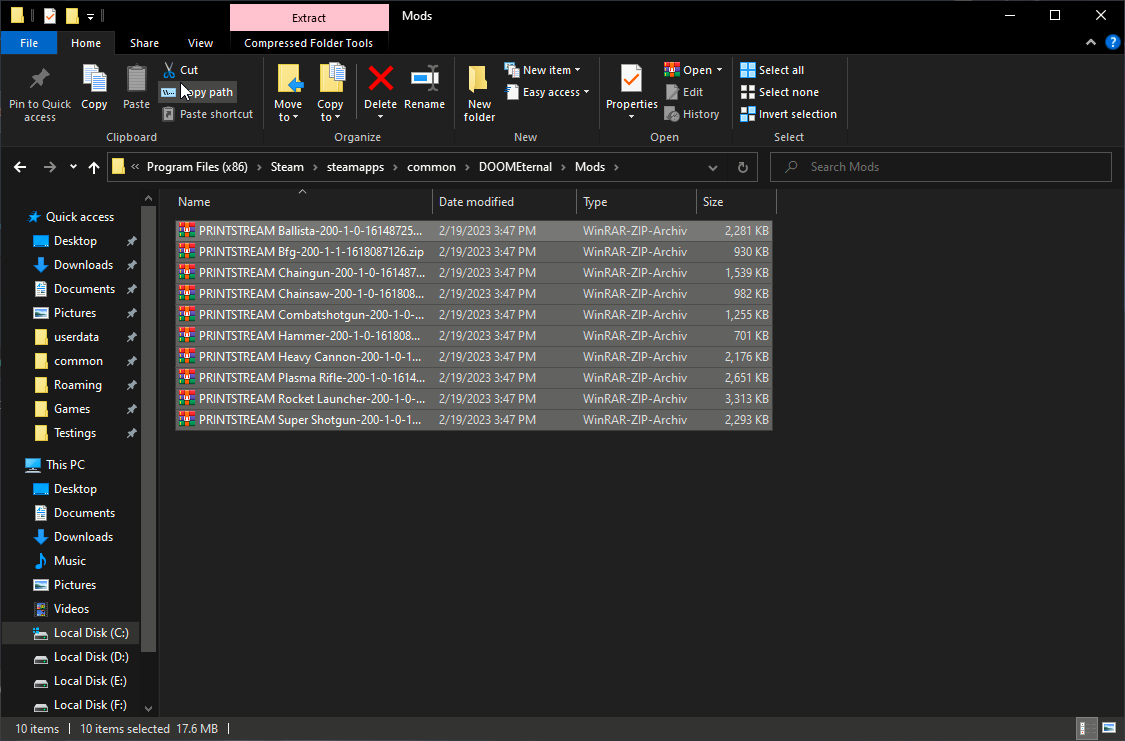Open the Customize Quick Access Toolbar dropdown
The image size is (1125, 741).
pyautogui.click(x=90, y=16)
